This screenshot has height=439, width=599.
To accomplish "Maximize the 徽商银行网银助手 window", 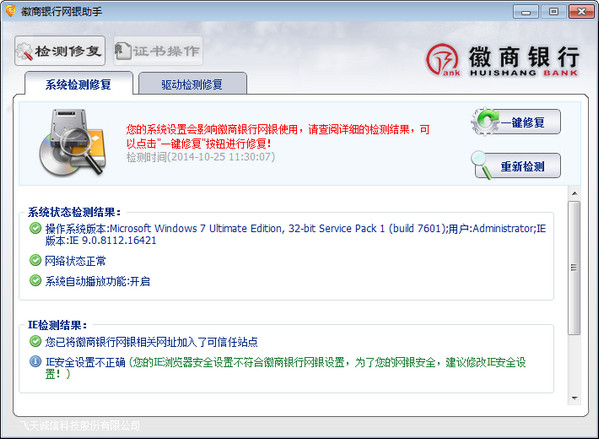I will [x=553, y=12].
